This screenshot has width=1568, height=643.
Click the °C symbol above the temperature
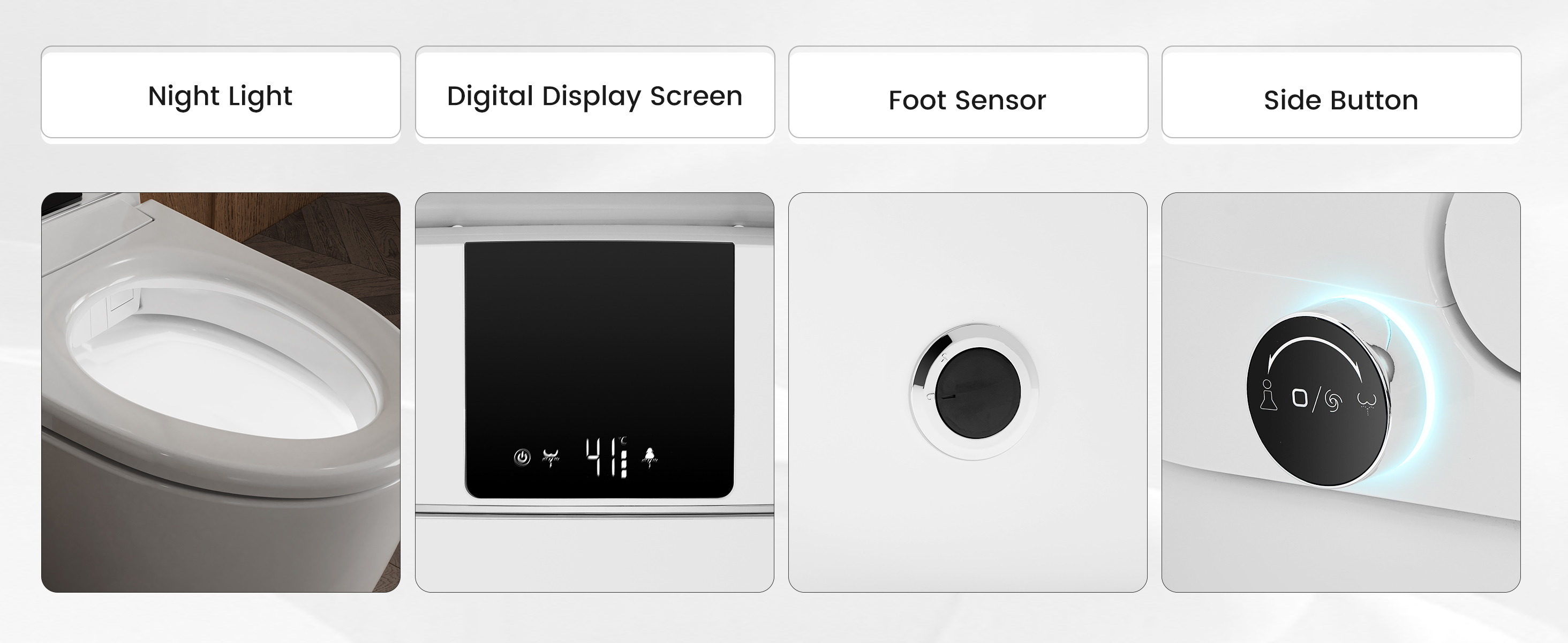point(622,441)
